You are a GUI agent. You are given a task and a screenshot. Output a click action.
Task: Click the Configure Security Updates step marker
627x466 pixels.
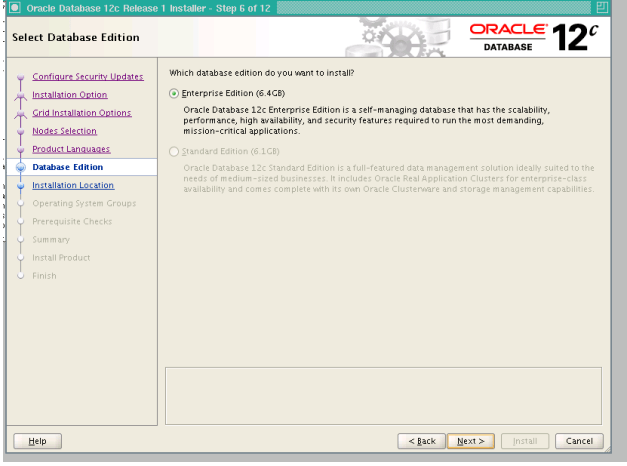point(21,77)
